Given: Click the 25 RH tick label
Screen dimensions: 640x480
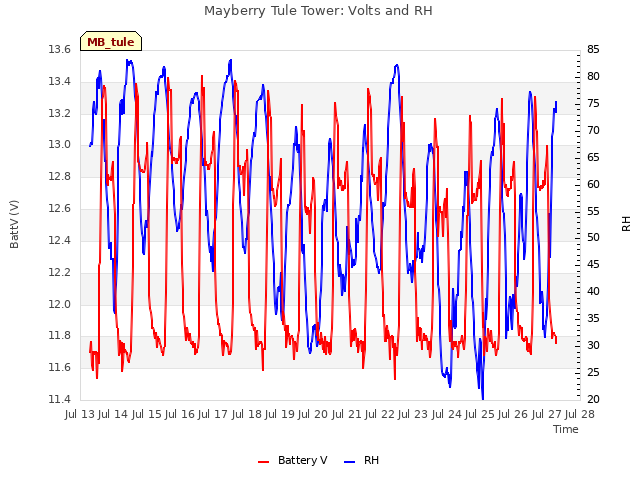Looking at the screenshot, I should point(593,372).
